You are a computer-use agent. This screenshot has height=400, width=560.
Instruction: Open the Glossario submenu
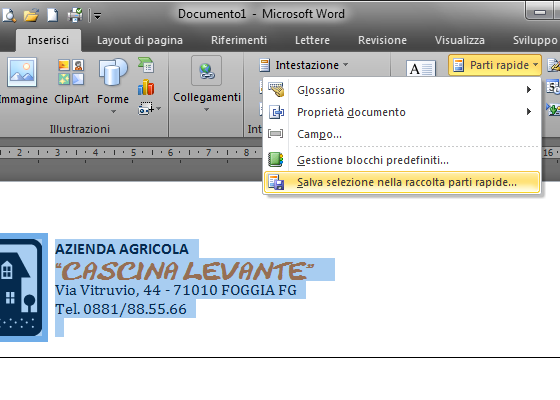pyautogui.click(x=402, y=90)
